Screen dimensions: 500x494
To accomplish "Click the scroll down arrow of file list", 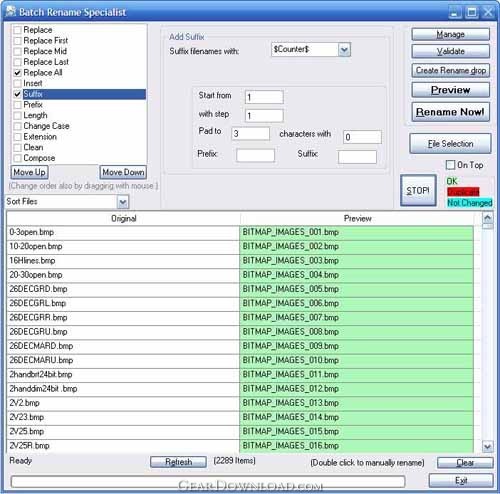I will tap(488, 446).
